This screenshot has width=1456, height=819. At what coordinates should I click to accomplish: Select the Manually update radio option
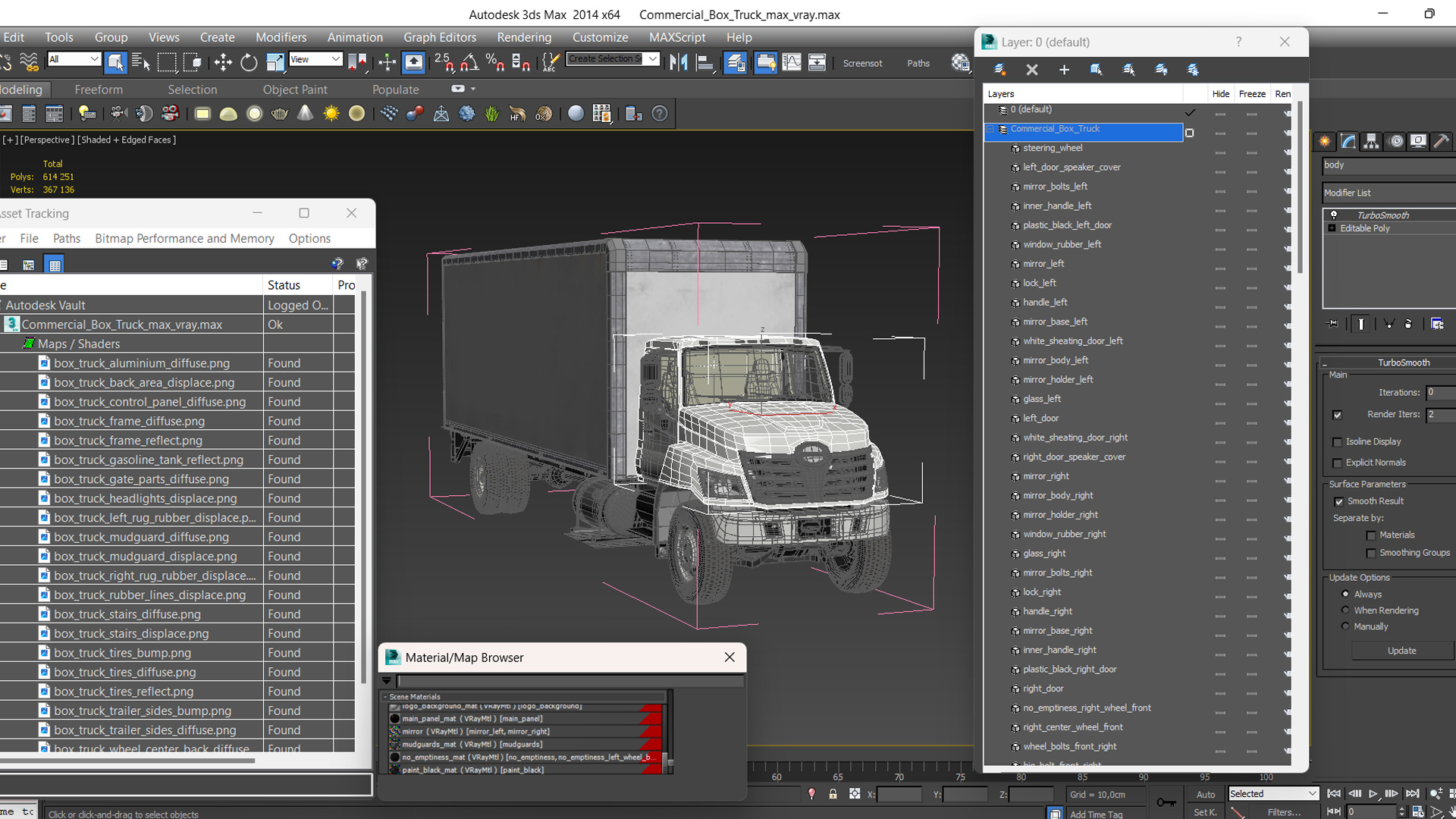pyautogui.click(x=1346, y=626)
